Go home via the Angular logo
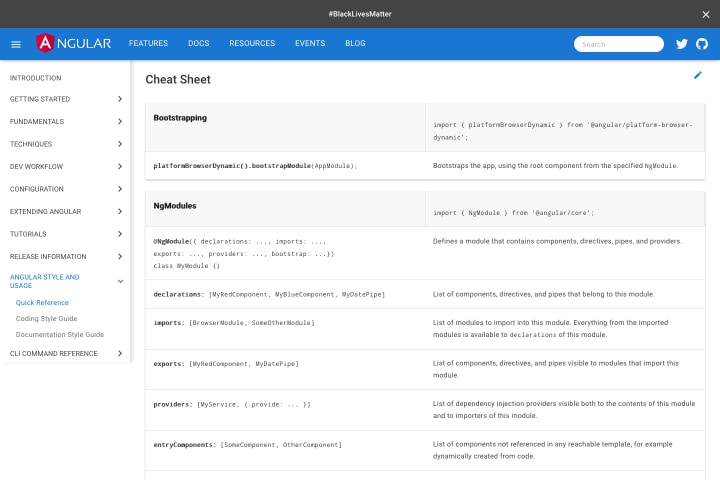 coord(73,43)
